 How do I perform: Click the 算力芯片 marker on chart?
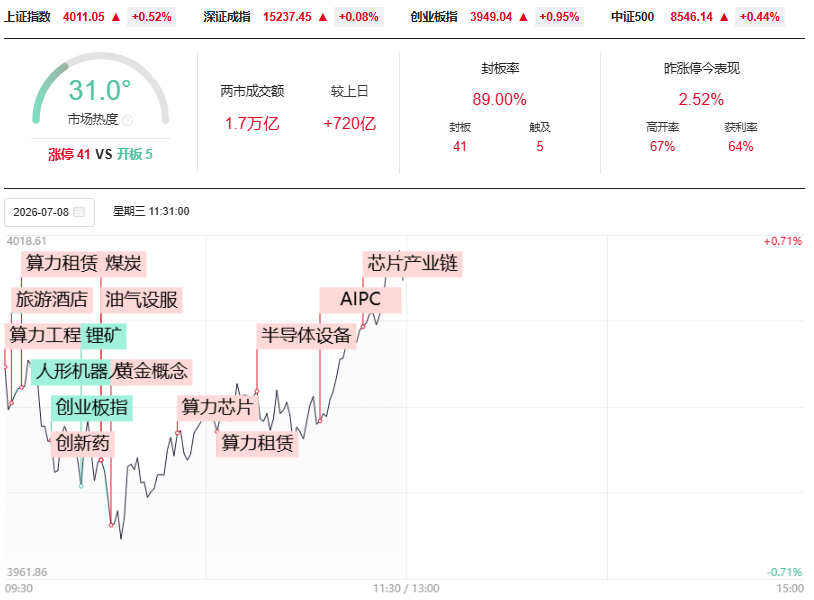click(x=218, y=407)
